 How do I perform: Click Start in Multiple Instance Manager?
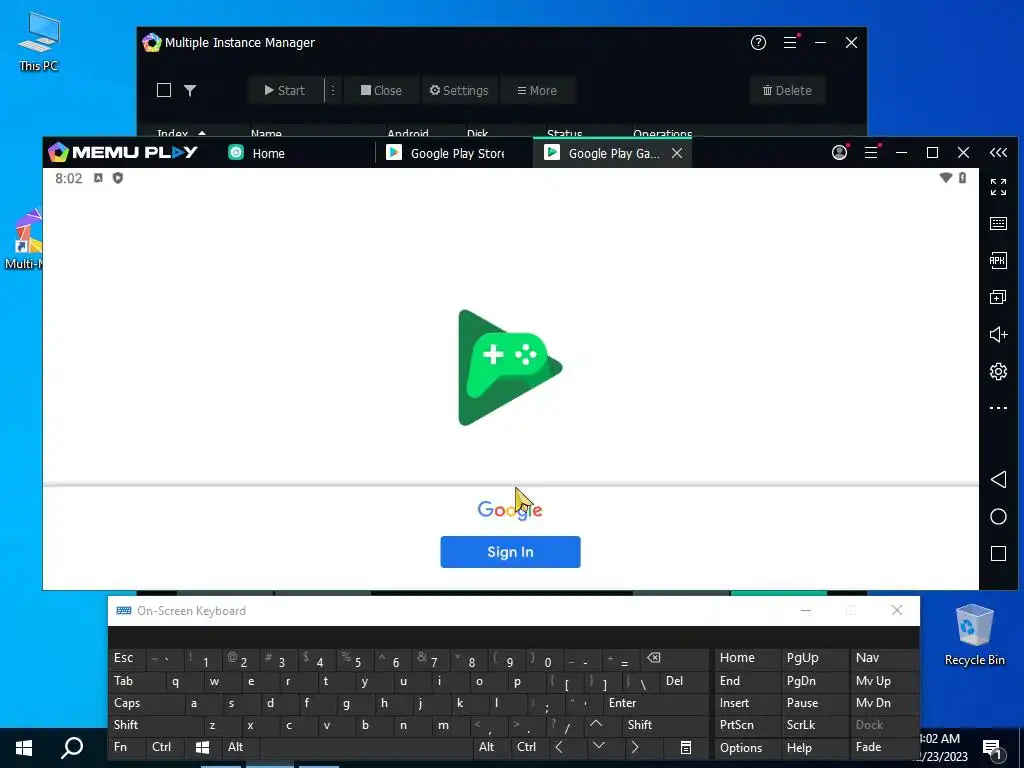pos(285,90)
